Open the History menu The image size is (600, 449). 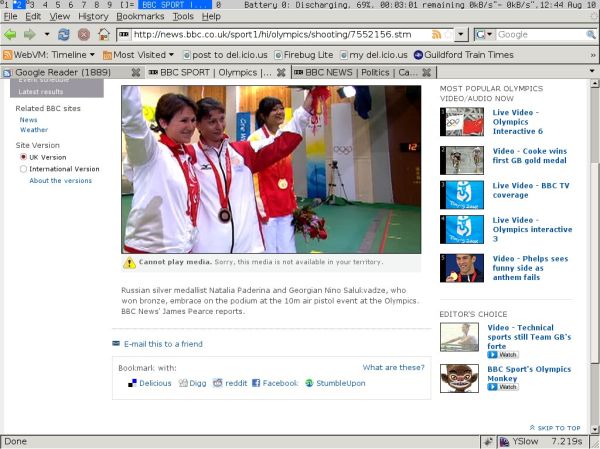point(93,16)
